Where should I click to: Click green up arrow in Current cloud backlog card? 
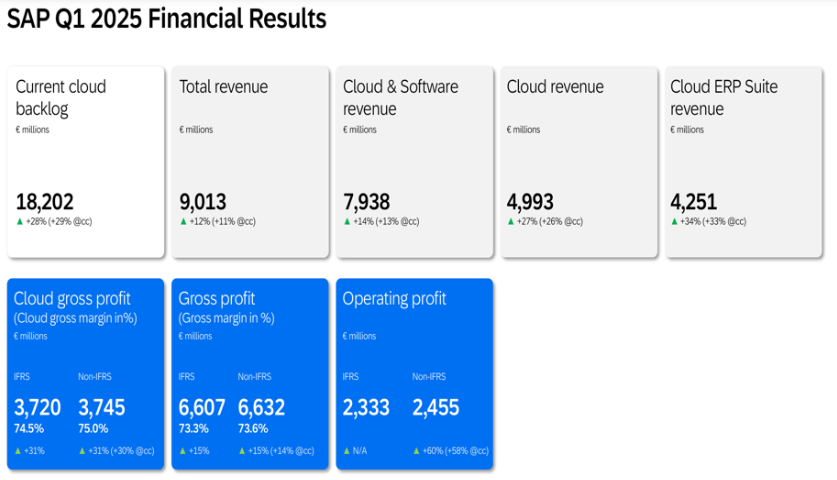pos(19,221)
